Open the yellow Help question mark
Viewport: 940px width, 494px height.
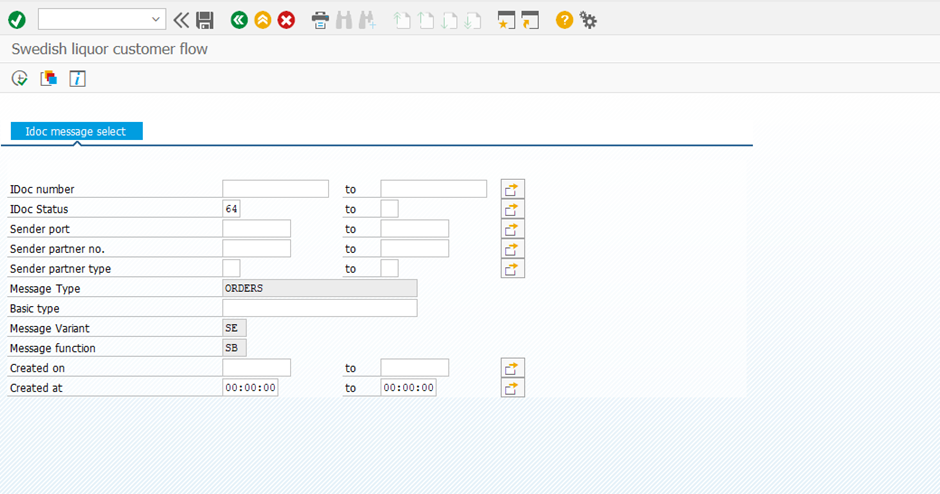564,19
